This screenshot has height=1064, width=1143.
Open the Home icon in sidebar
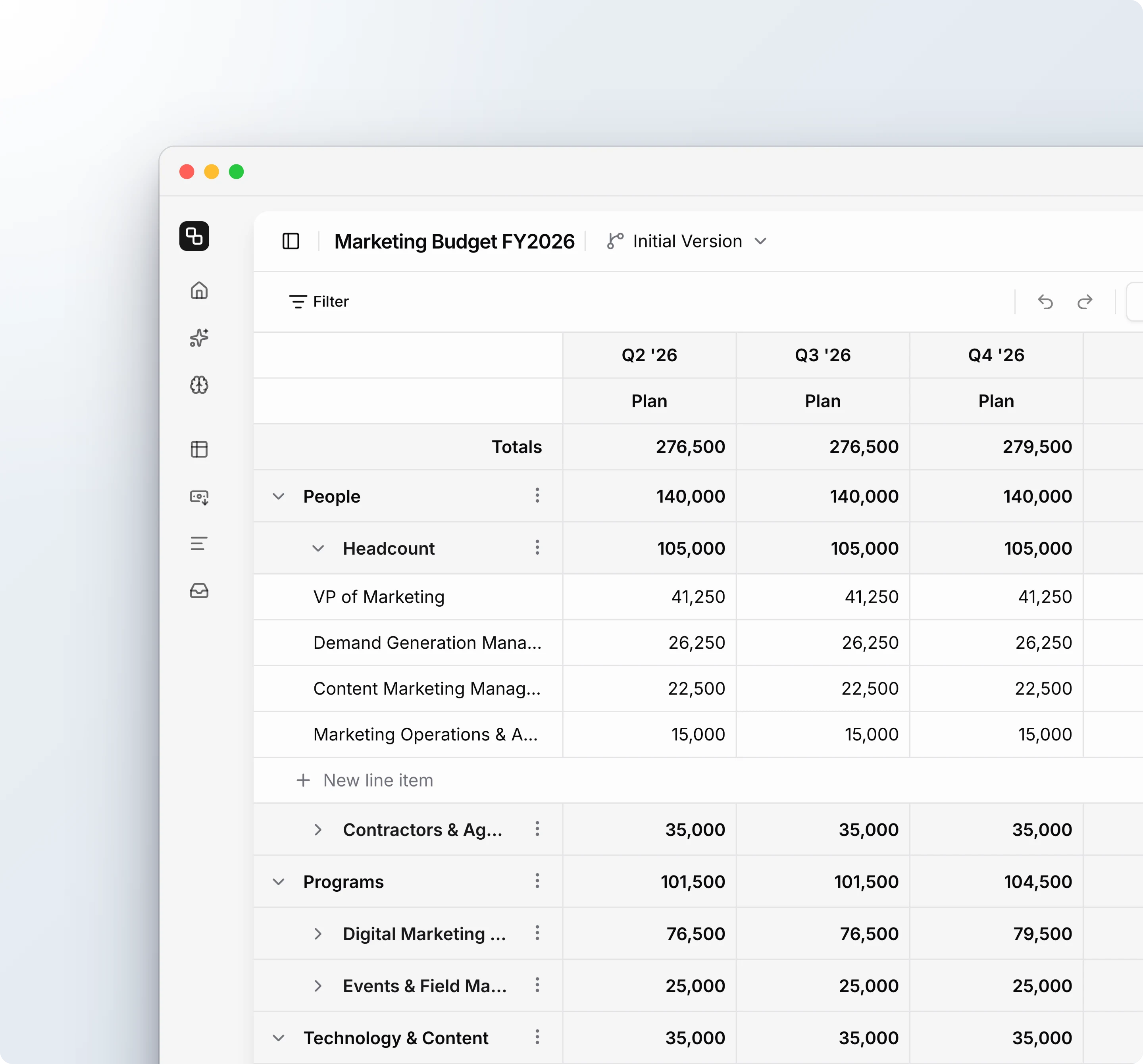coord(199,291)
